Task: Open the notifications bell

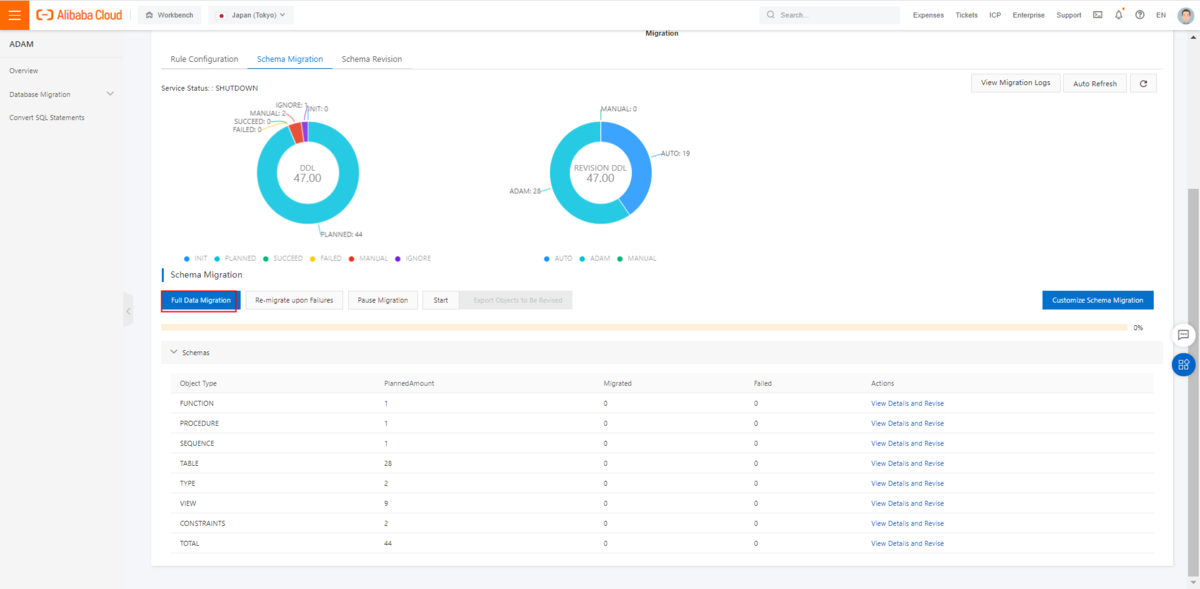Action: point(1119,15)
